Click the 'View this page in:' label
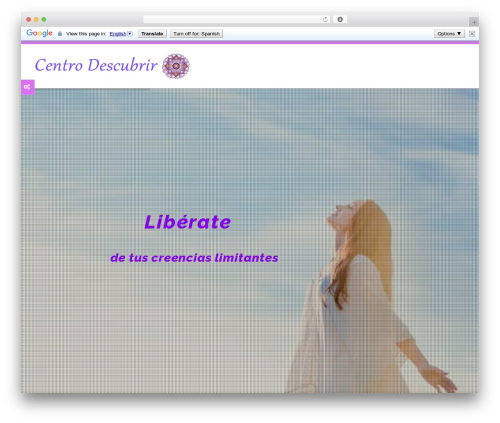 (x=86, y=34)
